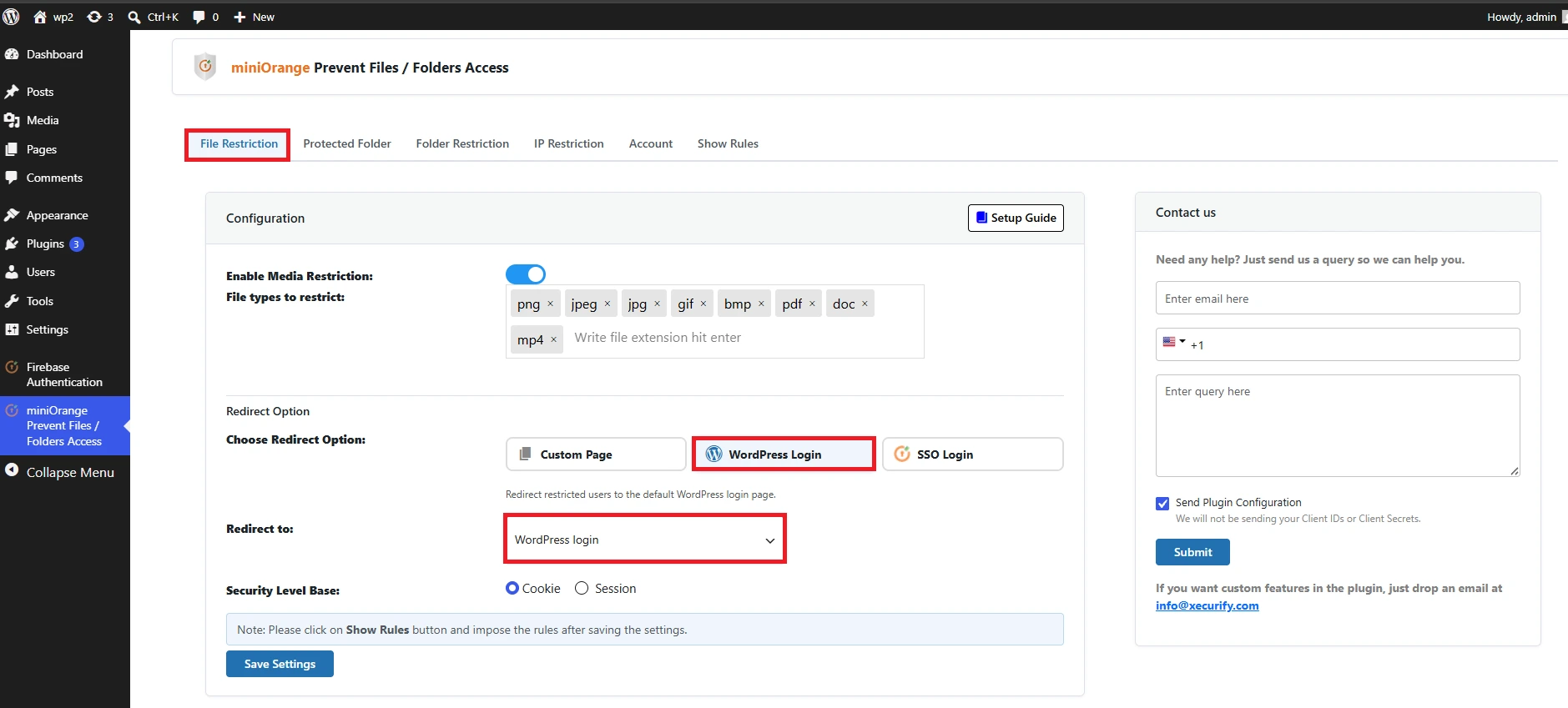Click the plus New icon in admin bar
Image resolution: width=1568 pixels, height=708 pixels.
(239, 17)
